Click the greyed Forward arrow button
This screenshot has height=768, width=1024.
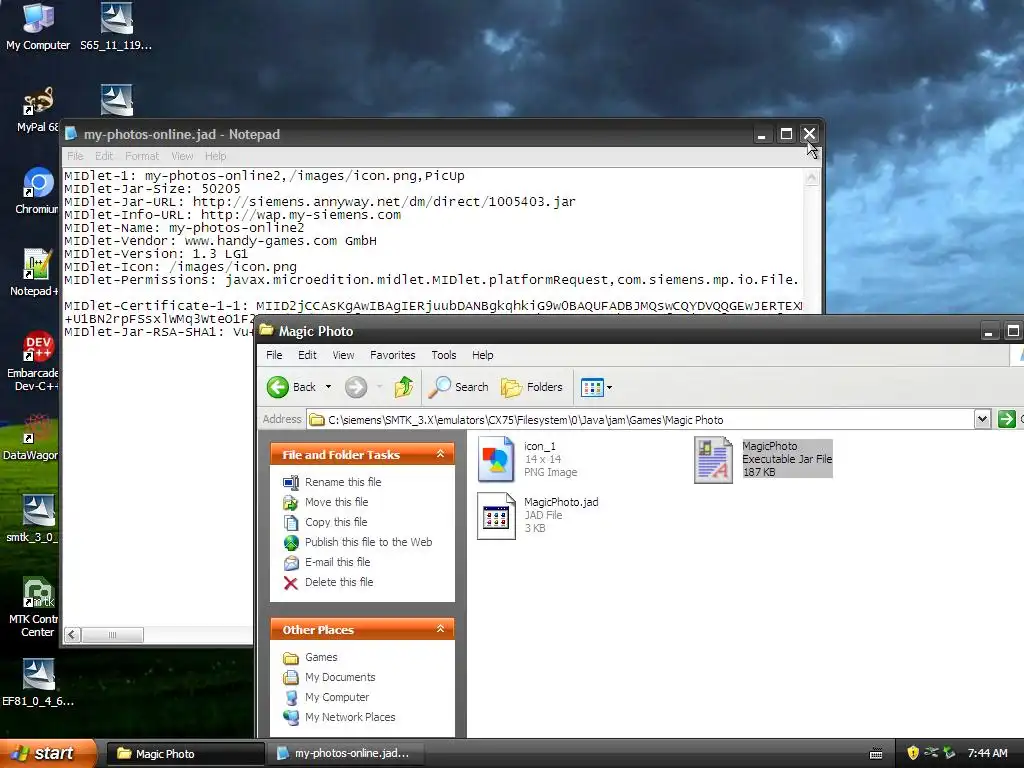pyautogui.click(x=356, y=387)
